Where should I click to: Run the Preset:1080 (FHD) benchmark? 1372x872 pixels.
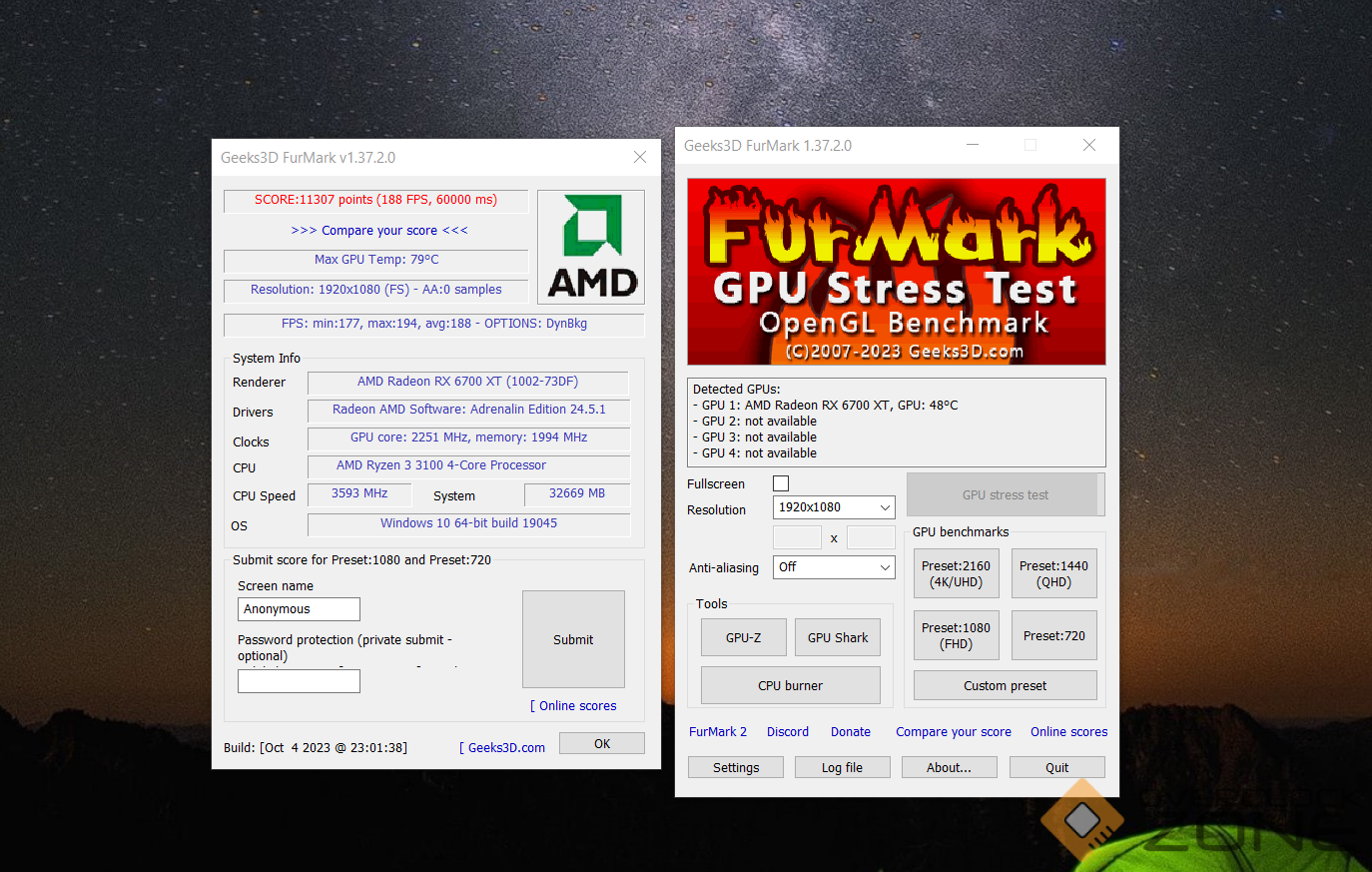coord(957,636)
